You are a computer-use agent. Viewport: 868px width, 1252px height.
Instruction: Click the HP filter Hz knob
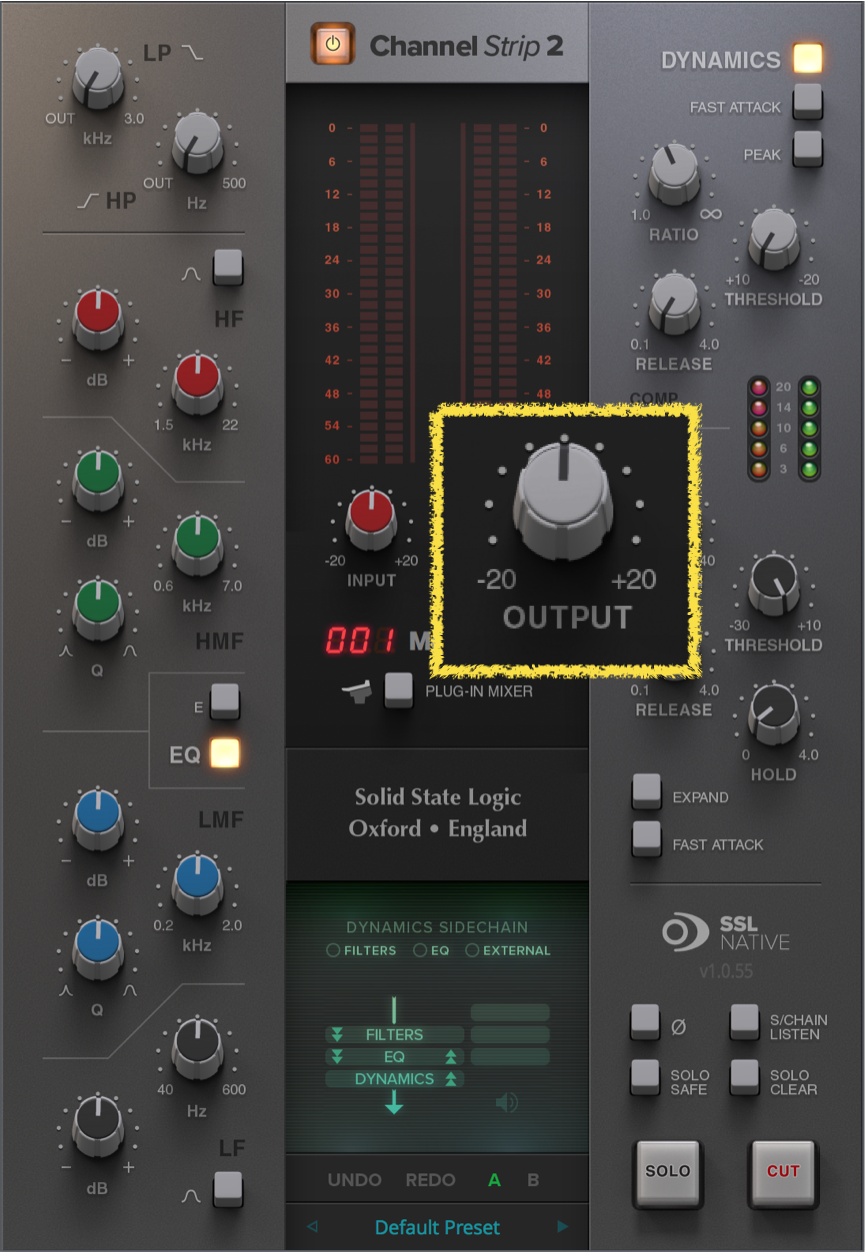pos(197,143)
